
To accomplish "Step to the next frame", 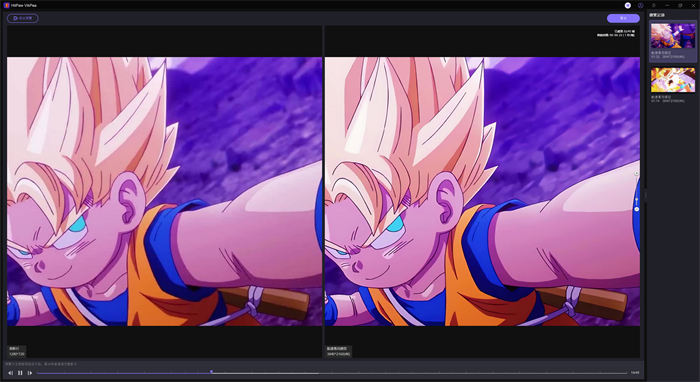I will click(x=29, y=373).
